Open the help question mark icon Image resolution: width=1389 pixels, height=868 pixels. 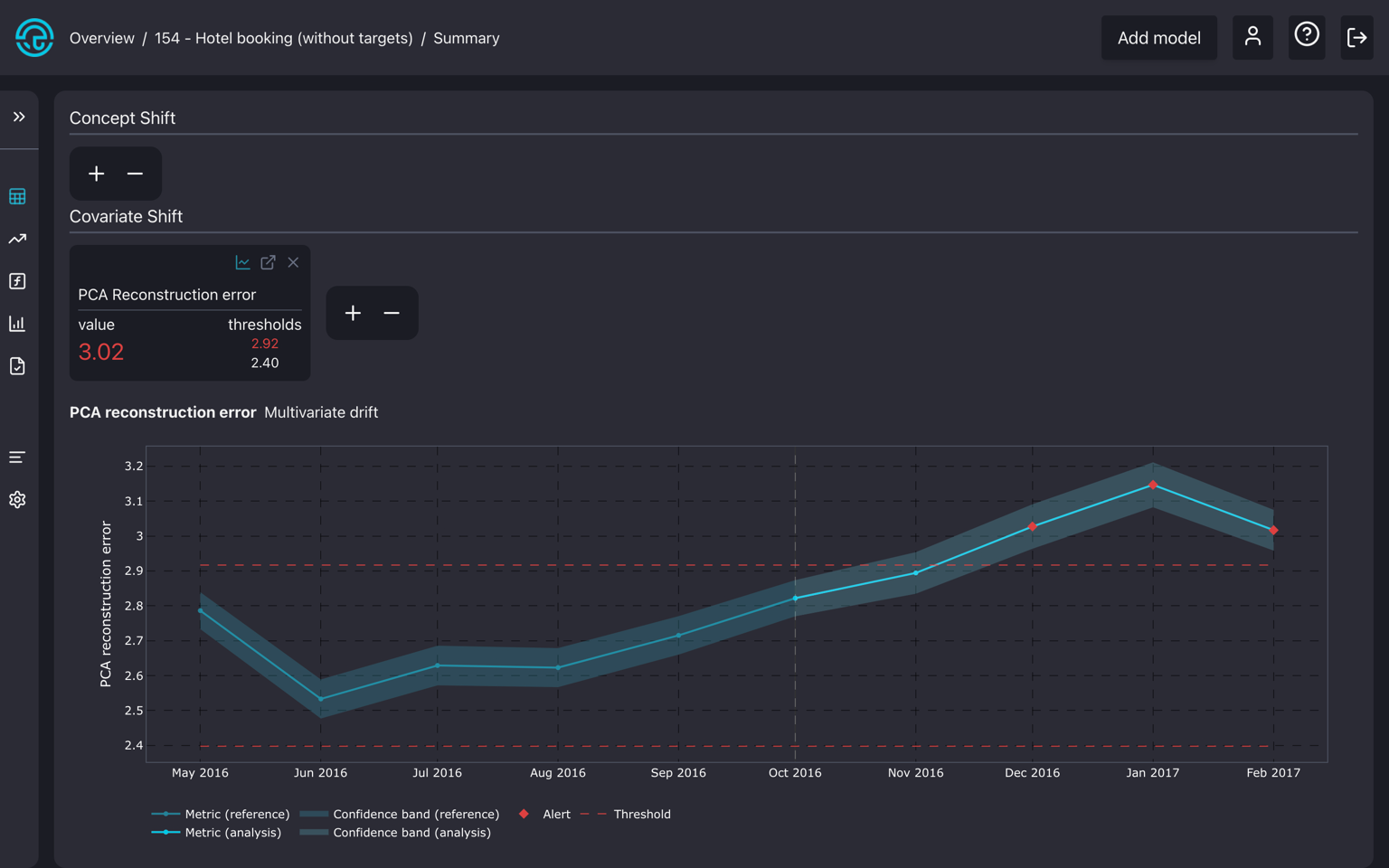tap(1306, 37)
